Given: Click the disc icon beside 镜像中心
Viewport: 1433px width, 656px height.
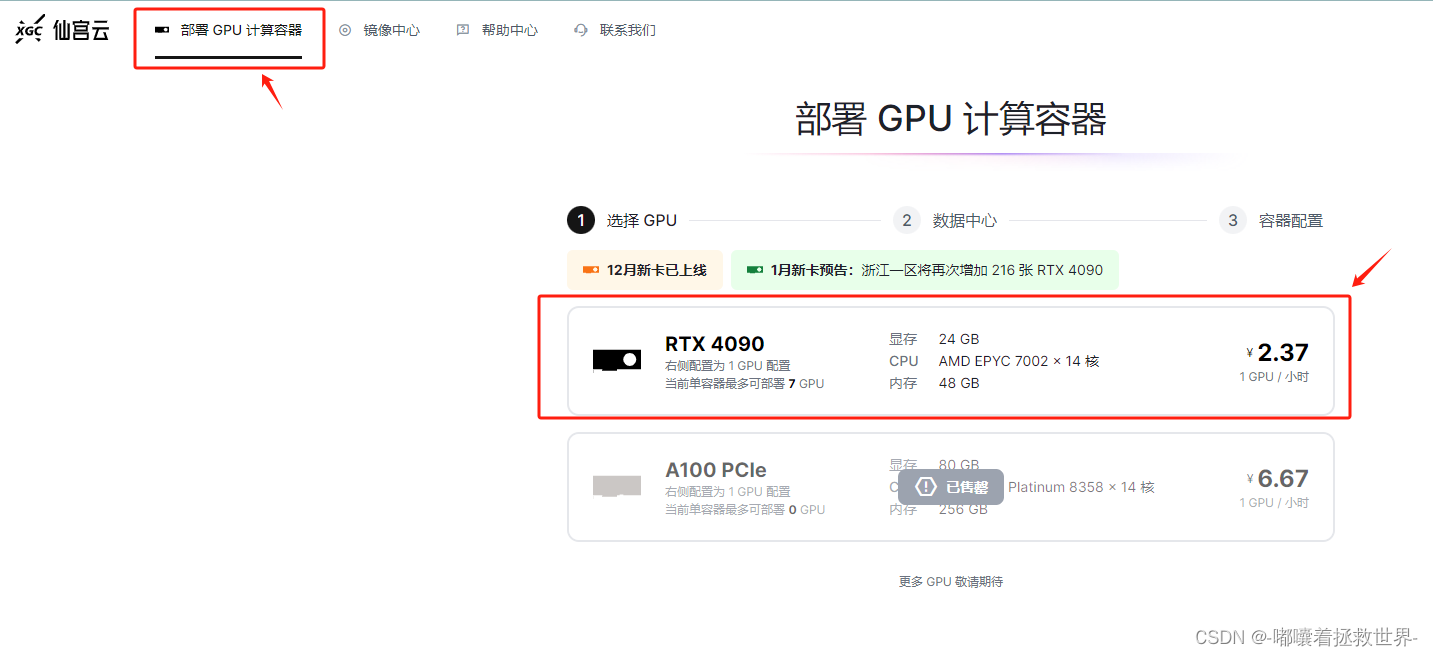Looking at the screenshot, I should [x=345, y=30].
